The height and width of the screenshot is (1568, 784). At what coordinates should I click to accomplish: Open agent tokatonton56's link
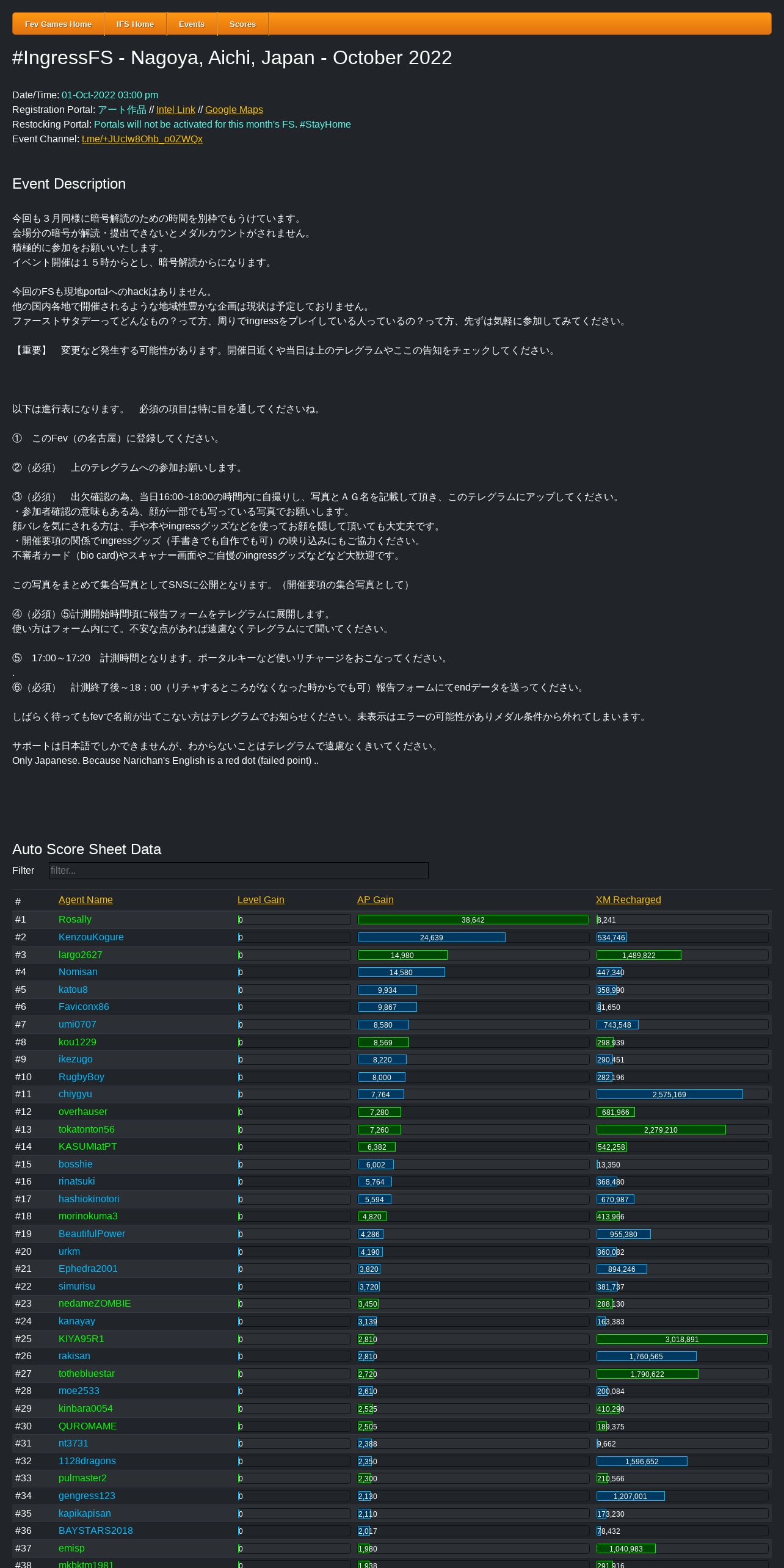pos(86,1129)
